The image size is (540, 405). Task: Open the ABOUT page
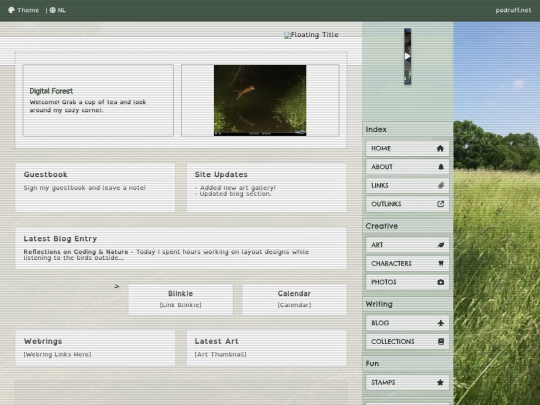[x=407, y=167]
